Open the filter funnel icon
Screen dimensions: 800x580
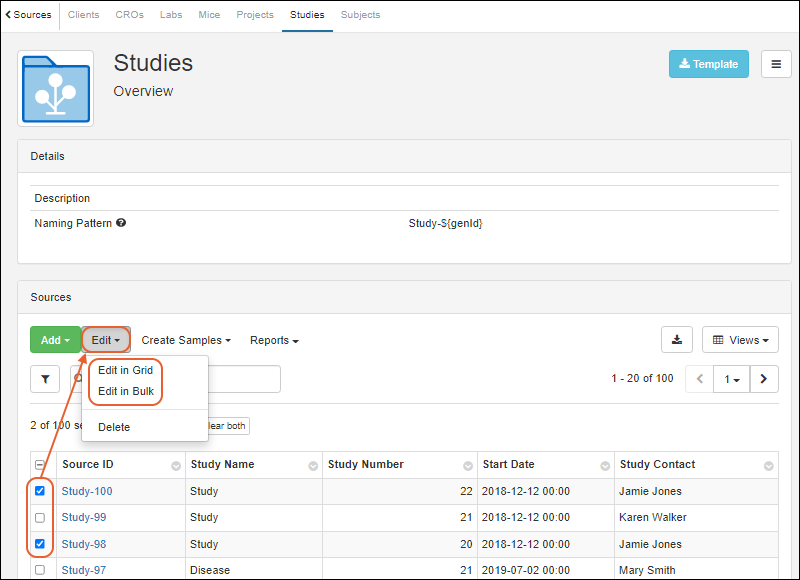[45, 379]
